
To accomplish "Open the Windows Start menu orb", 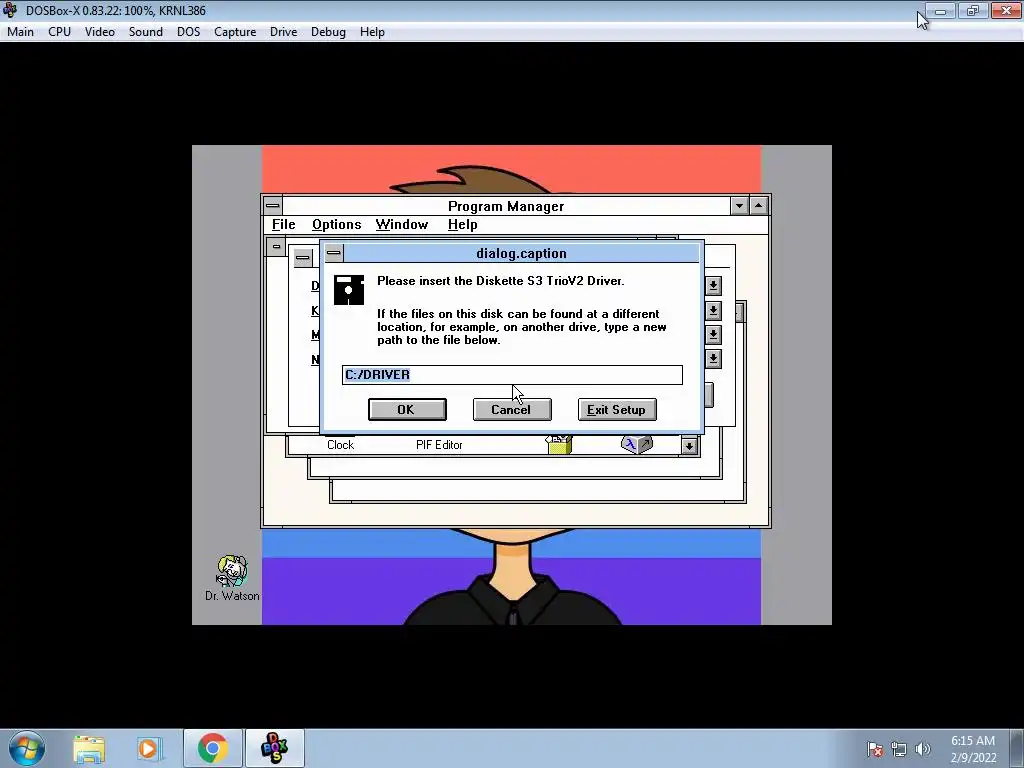I will (x=27, y=748).
